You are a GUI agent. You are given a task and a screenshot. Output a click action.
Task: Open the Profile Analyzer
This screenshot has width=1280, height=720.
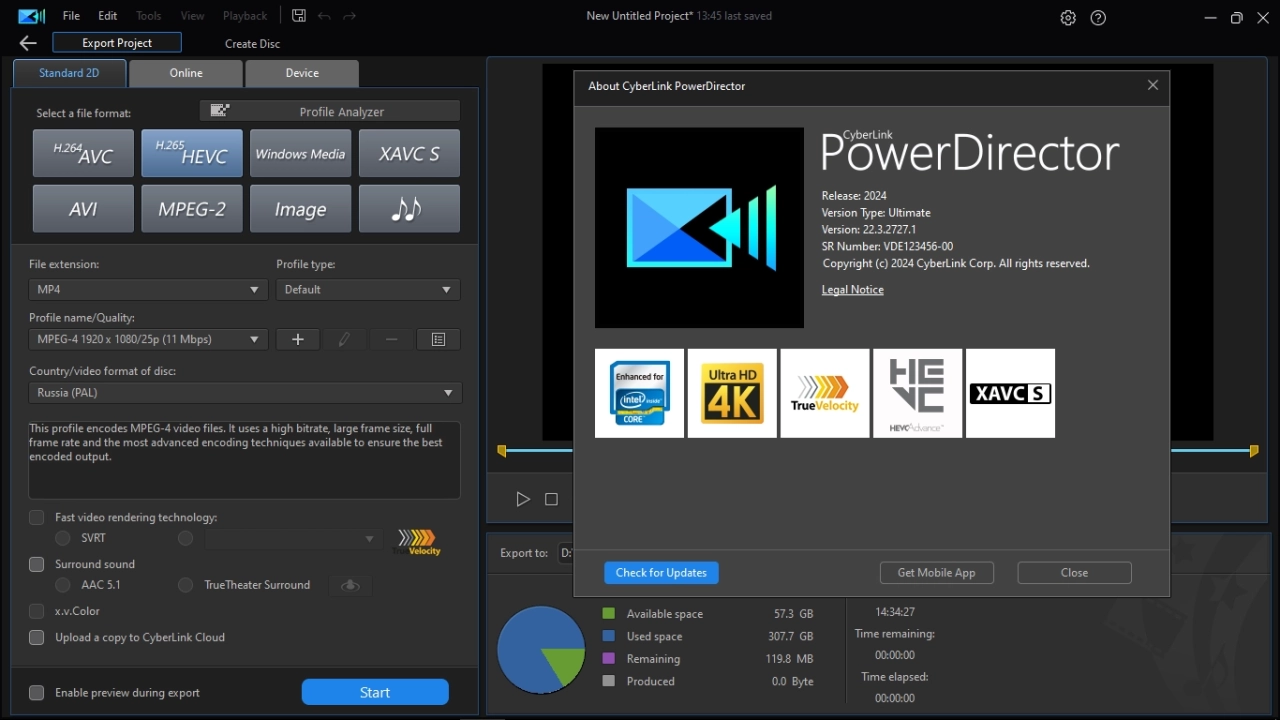tap(330, 111)
